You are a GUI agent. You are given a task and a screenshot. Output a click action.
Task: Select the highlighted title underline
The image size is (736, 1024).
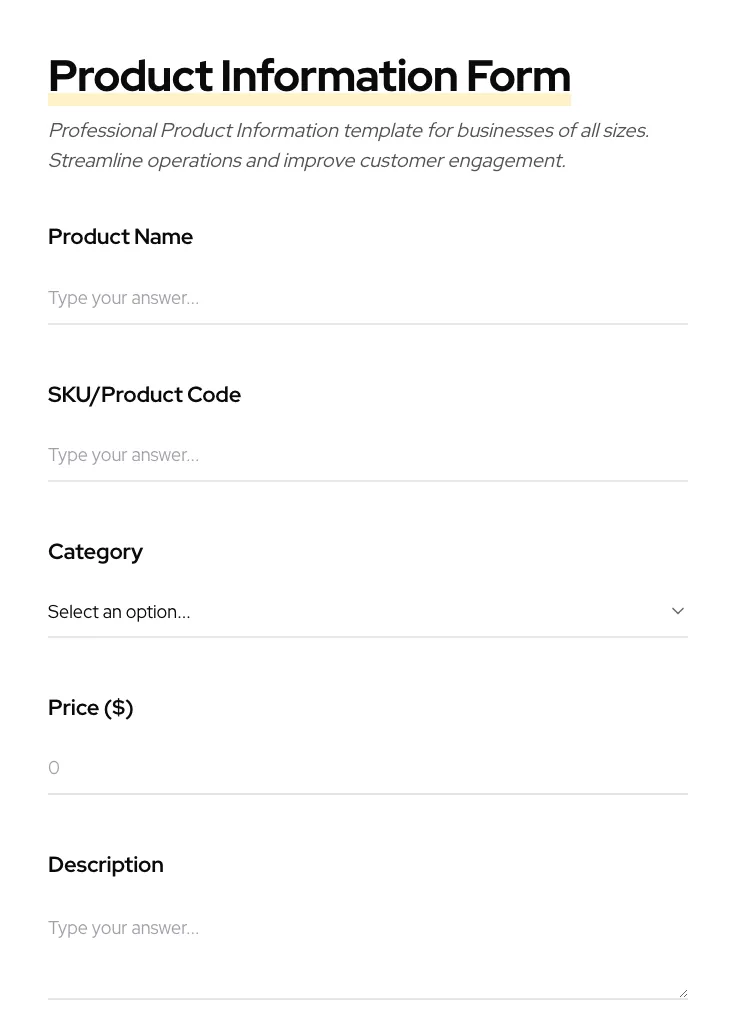309,98
